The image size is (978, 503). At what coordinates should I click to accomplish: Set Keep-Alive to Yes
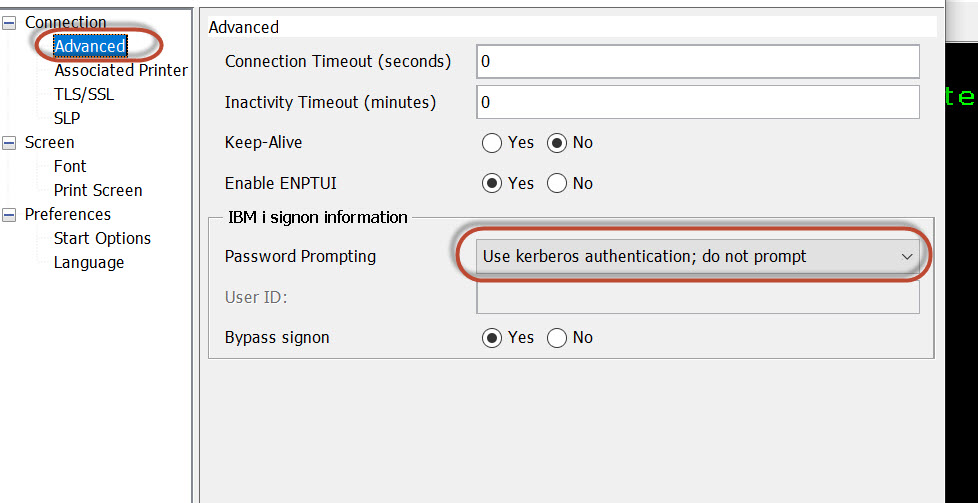coord(492,143)
